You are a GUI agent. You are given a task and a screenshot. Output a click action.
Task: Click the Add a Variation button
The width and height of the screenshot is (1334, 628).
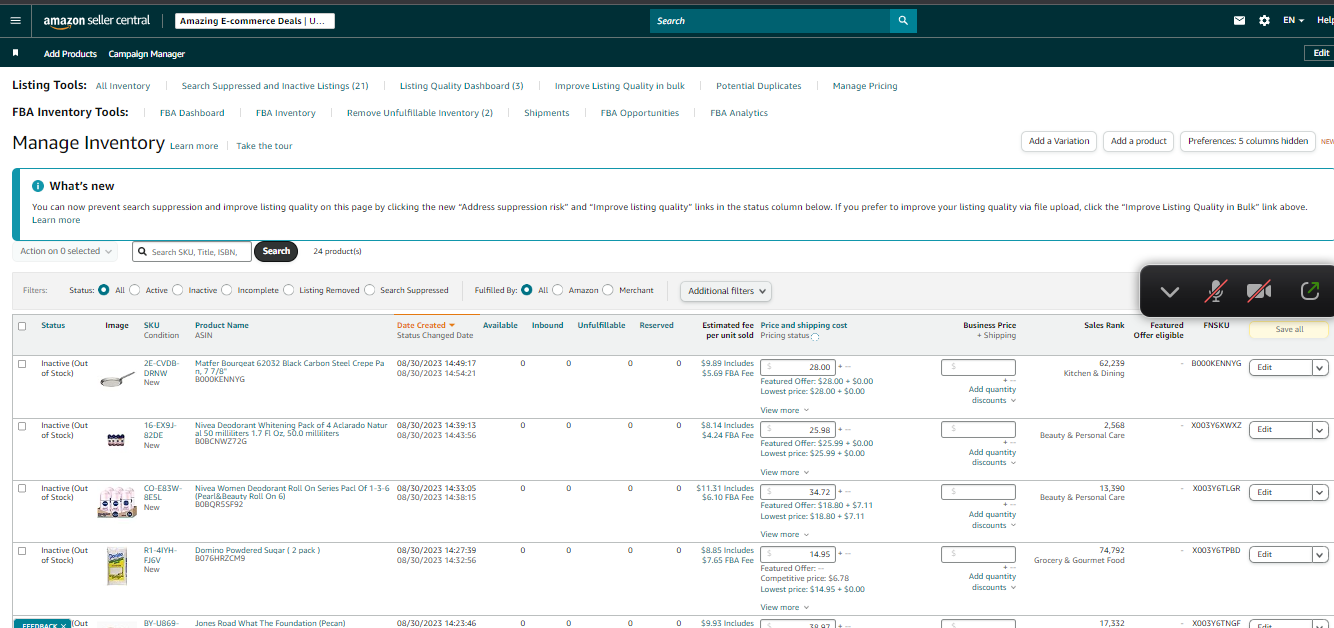pos(1059,141)
